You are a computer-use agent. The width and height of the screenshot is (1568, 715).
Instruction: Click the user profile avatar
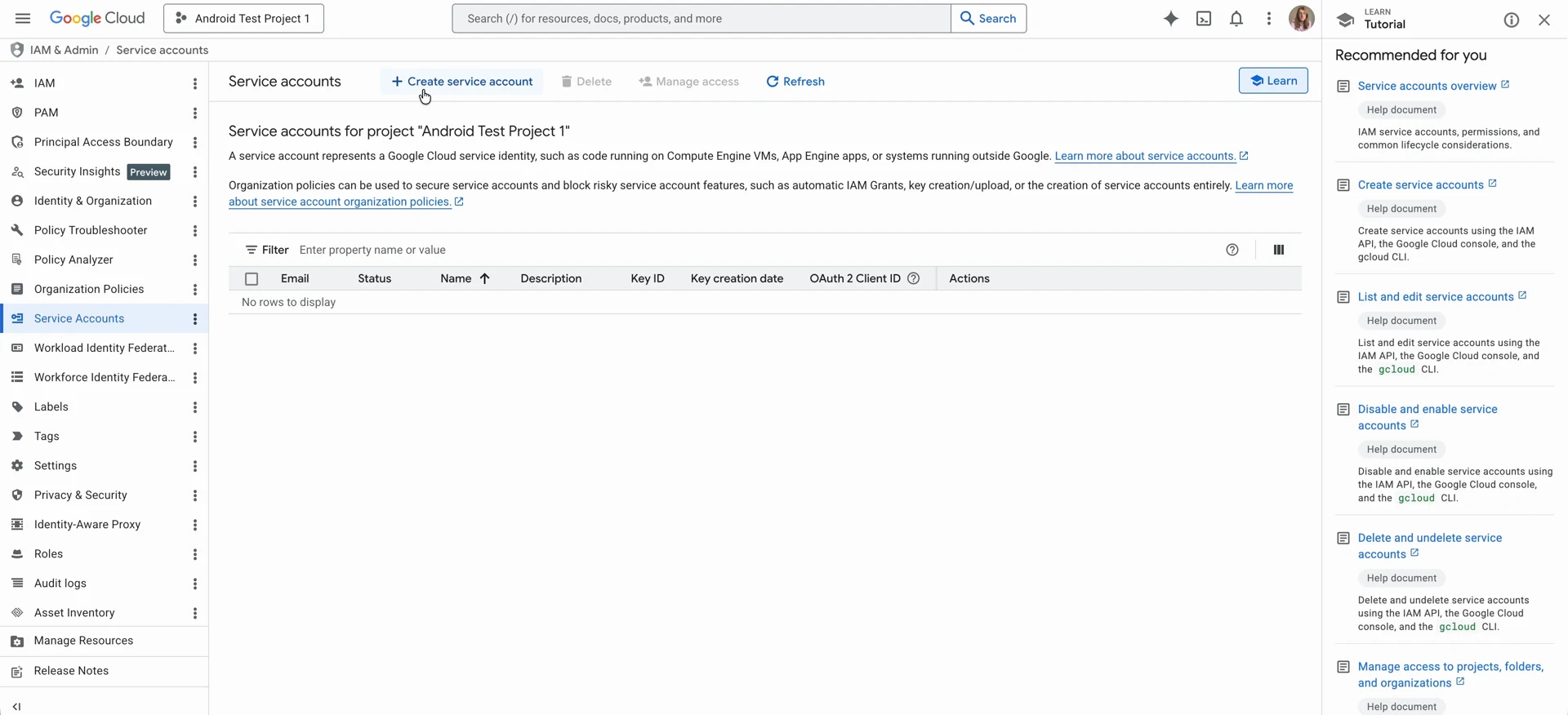(x=1301, y=18)
